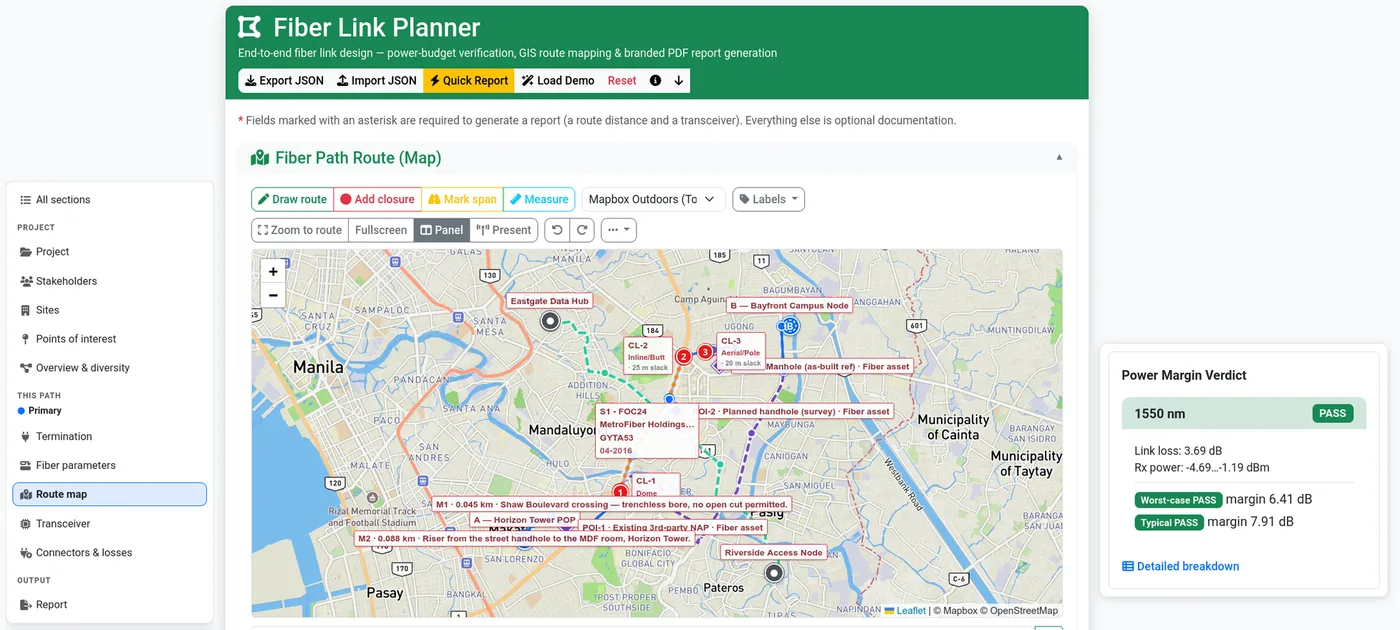Open Connectors & losses section
Screen dimensions: 1400x630
click(x=110, y=553)
